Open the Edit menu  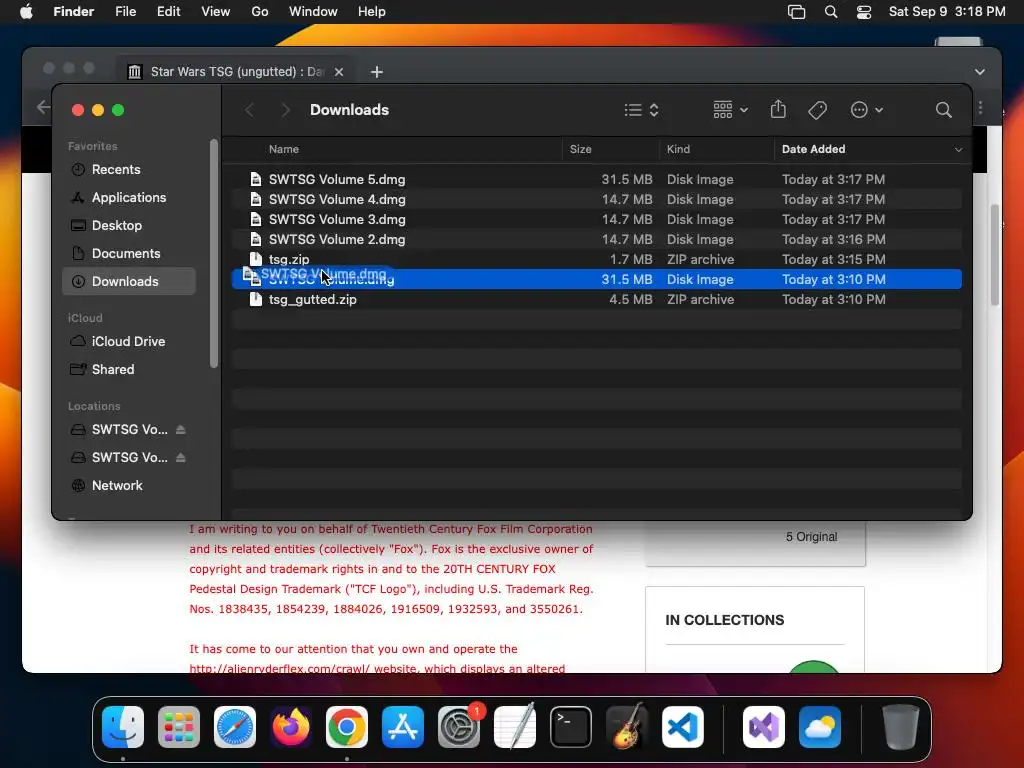point(168,12)
